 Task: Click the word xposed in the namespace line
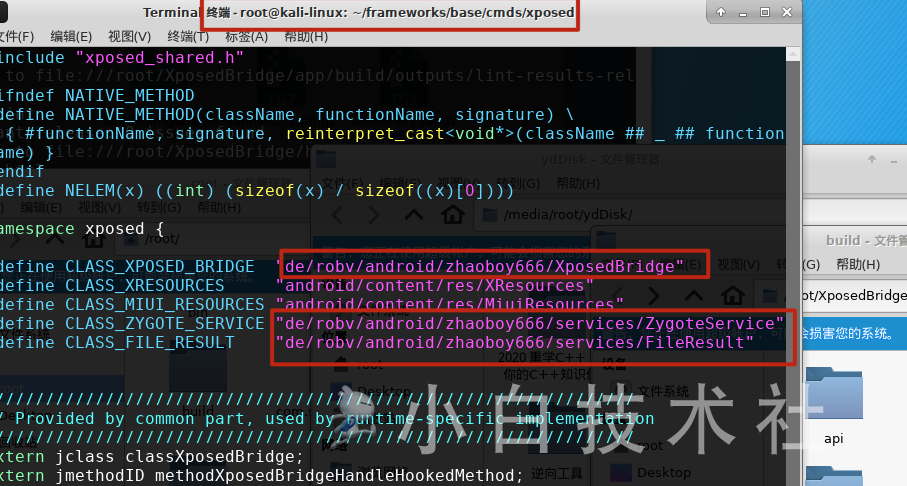115,229
